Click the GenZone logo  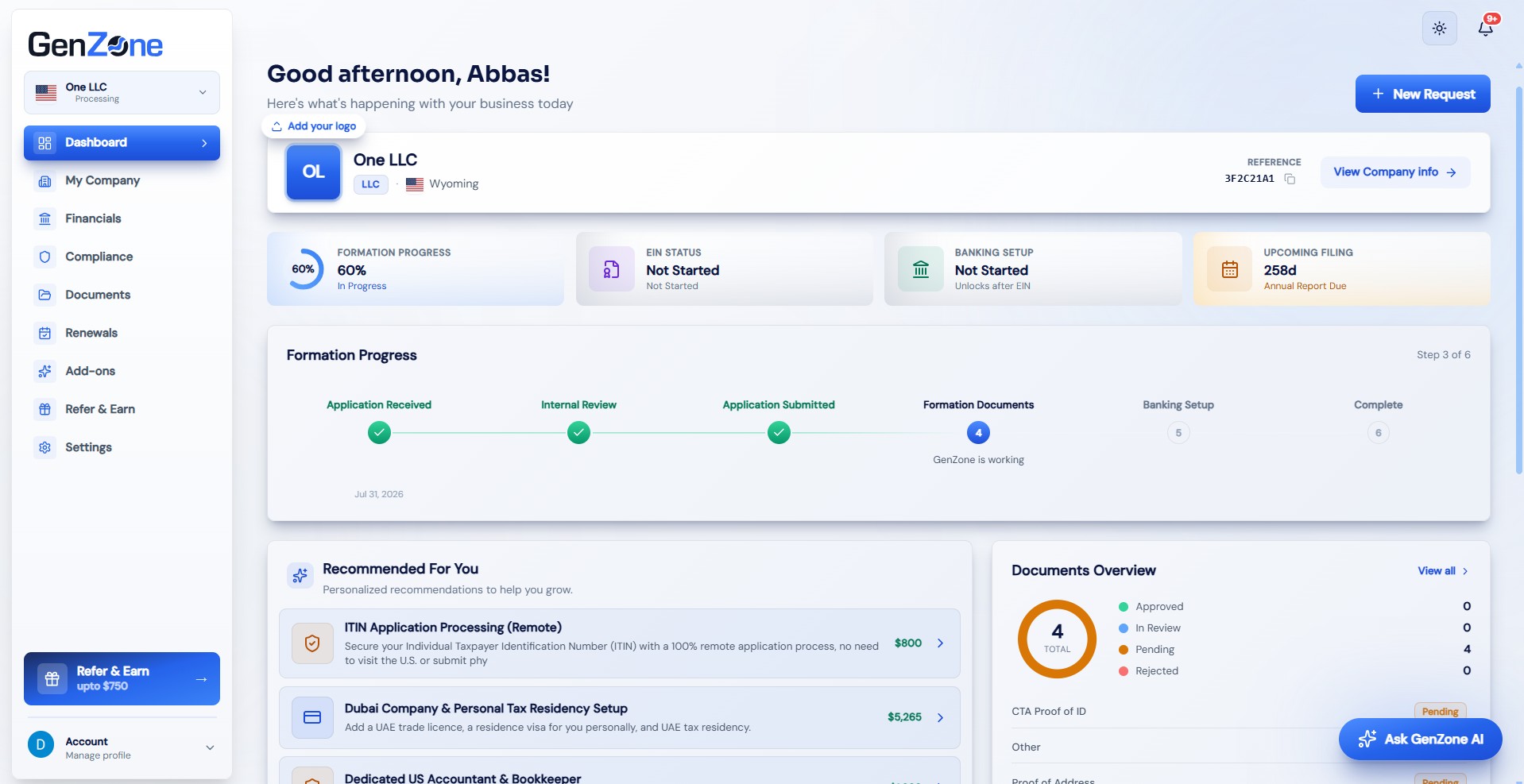[95, 44]
